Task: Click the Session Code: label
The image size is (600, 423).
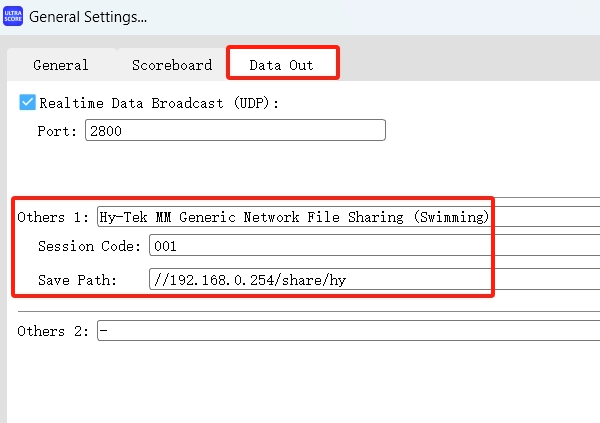Action: tap(90, 246)
